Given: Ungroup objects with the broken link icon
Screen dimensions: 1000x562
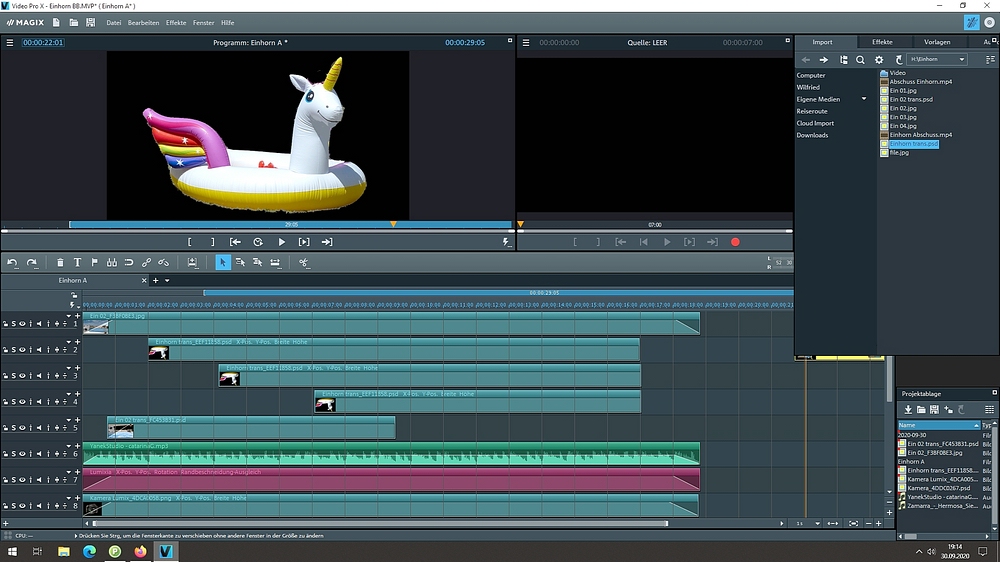Looking at the screenshot, I should point(163,262).
